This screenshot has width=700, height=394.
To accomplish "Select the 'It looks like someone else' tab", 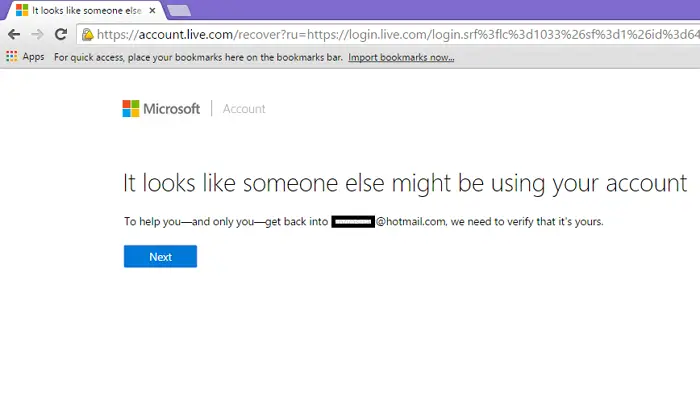I will (x=85, y=10).
